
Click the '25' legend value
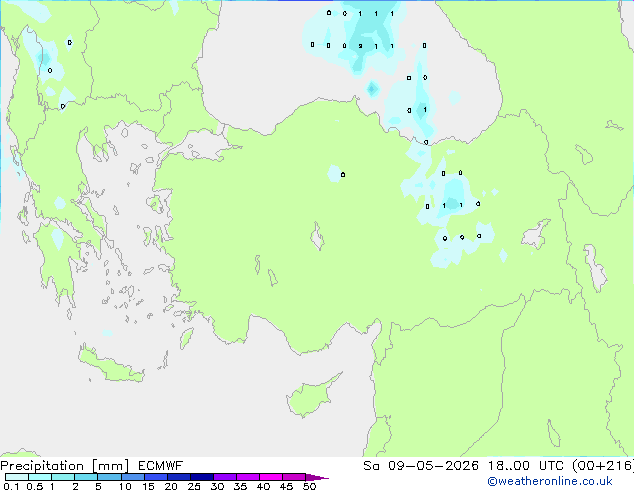pos(194,486)
